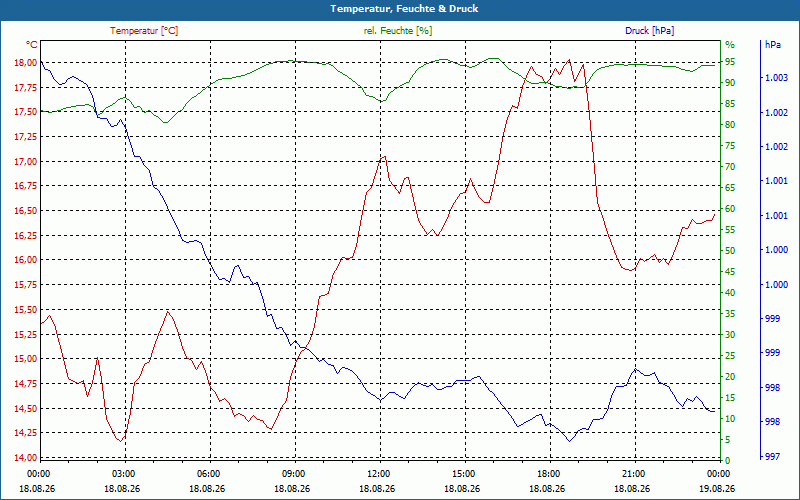The image size is (800, 500).
Task: Click the green '20' humidity axis value
Action: [x=730, y=377]
